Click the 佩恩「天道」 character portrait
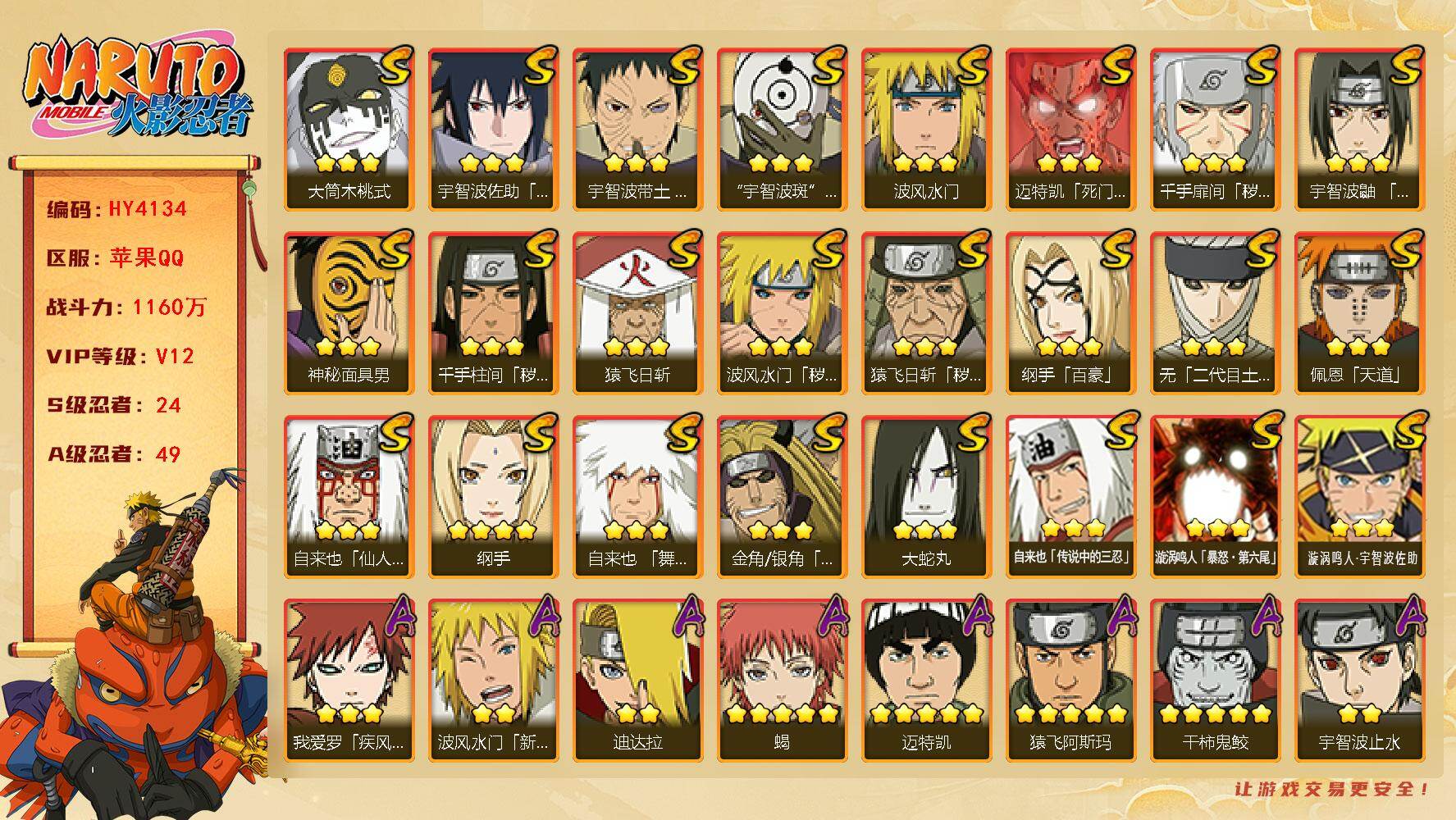Image resolution: width=1456 pixels, height=820 pixels. 1359,312
